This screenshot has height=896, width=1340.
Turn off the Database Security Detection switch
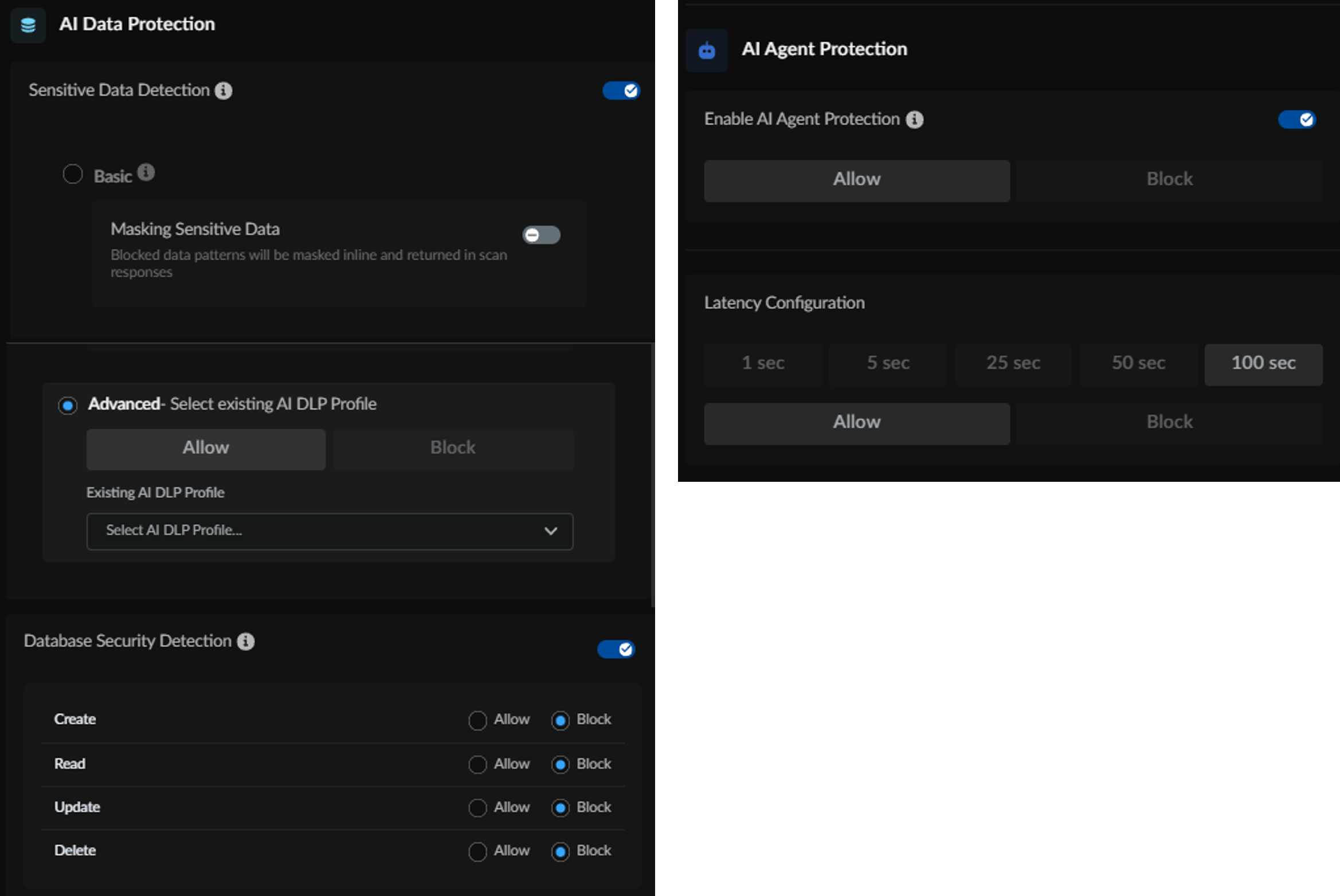(616, 649)
